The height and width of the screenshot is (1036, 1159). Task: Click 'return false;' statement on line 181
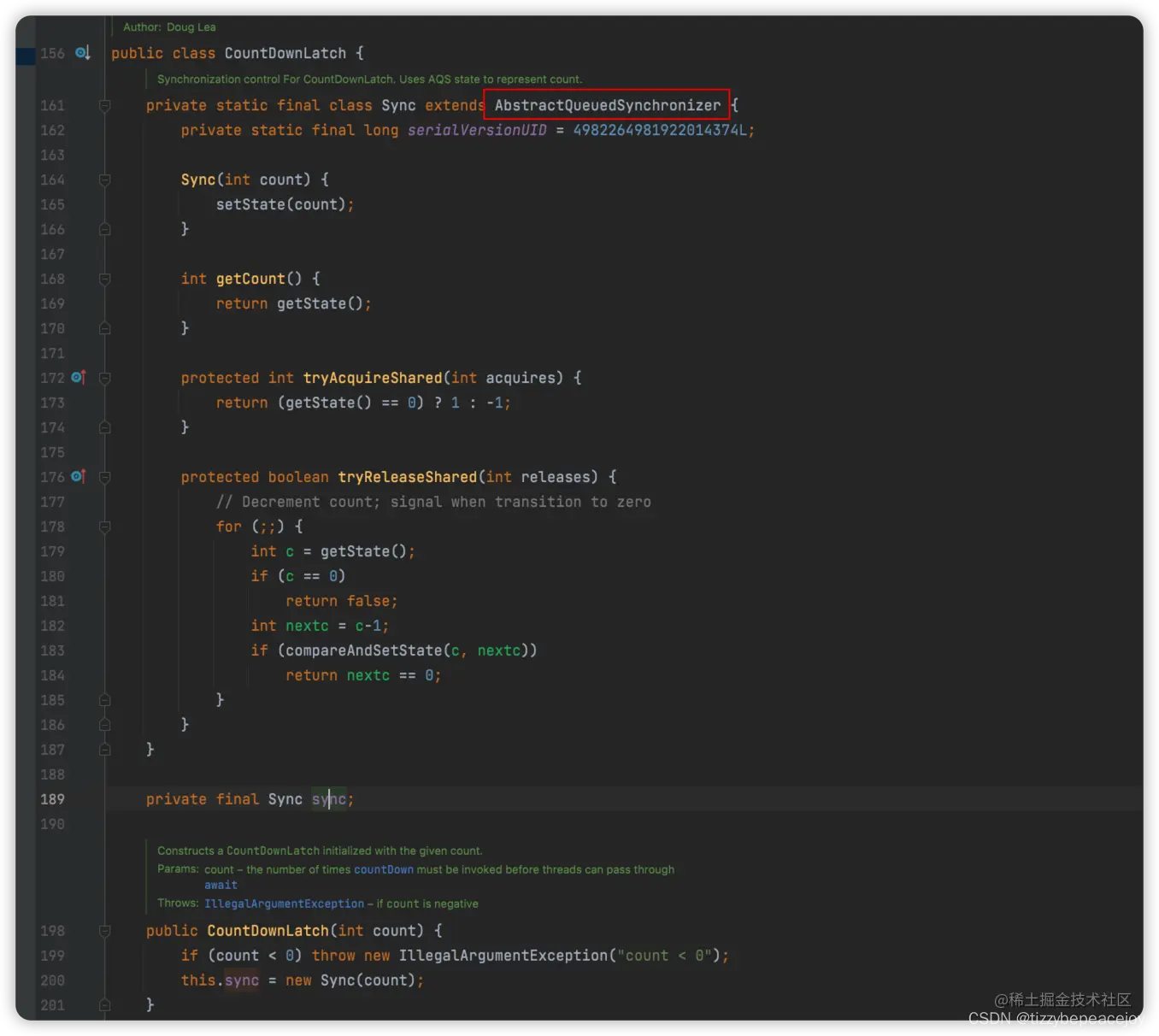342,601
